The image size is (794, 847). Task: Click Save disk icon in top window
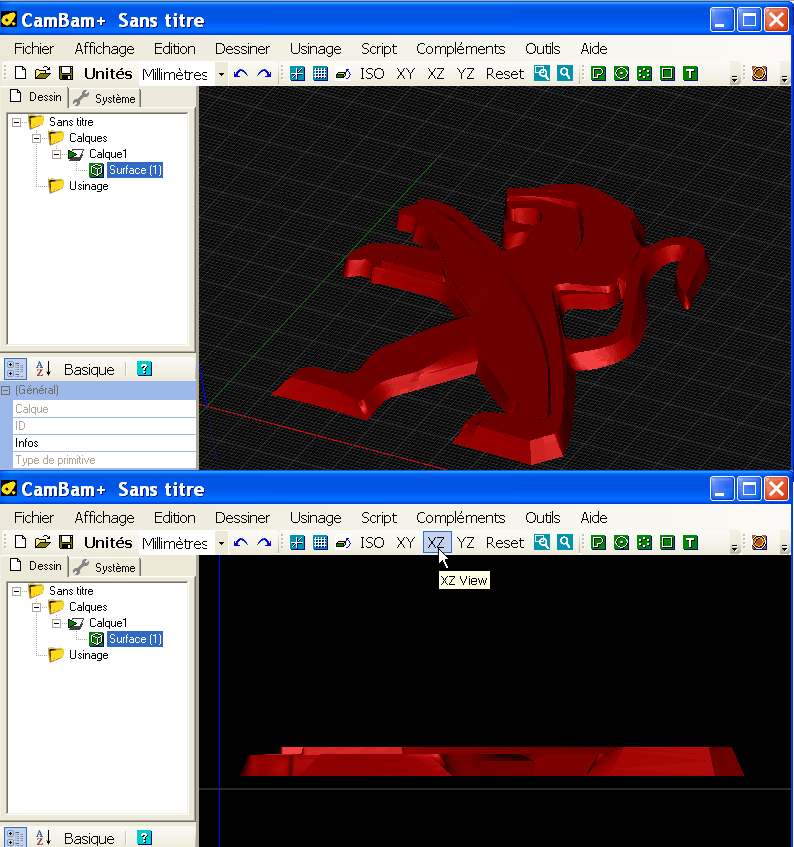tap(66, 73)
